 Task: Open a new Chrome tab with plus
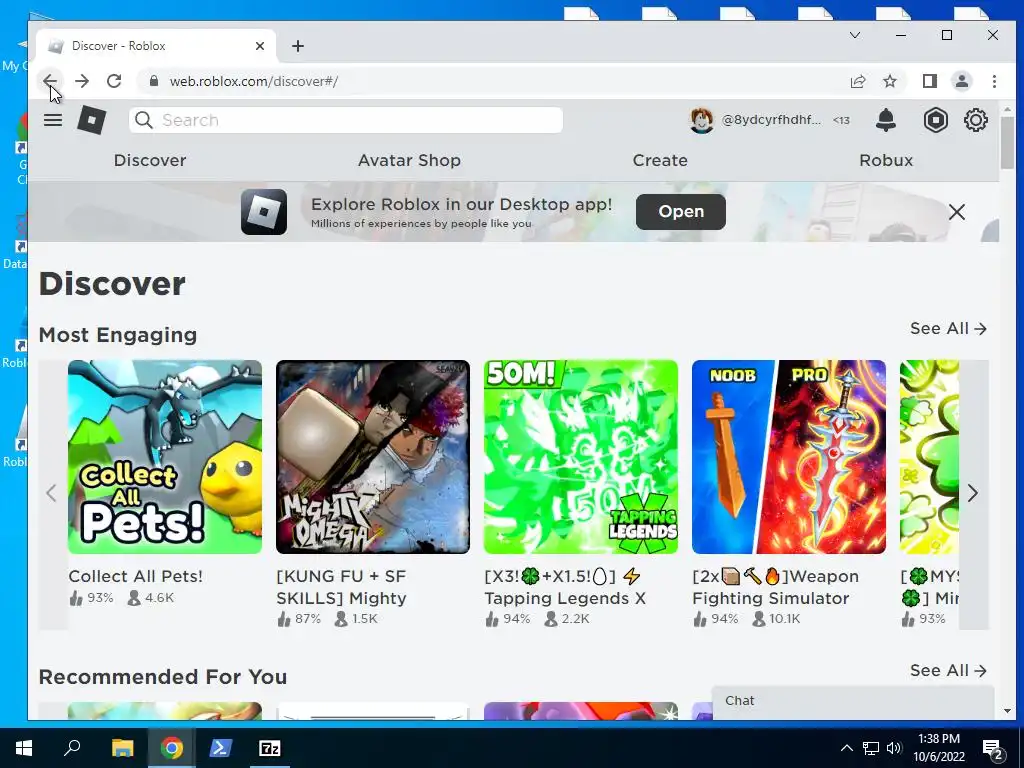tap(298, 46)
